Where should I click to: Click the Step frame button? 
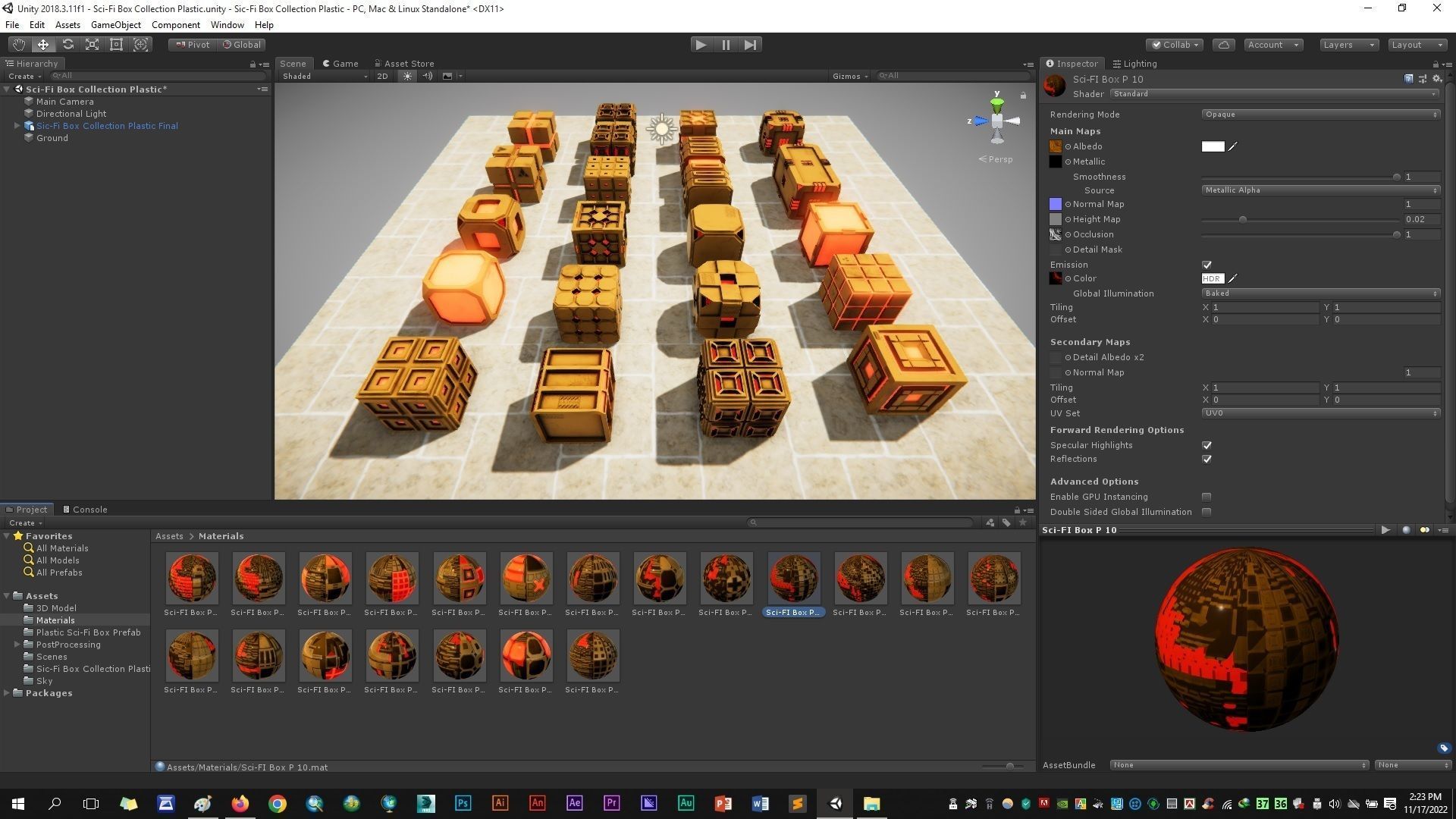(x=750, y=45)
